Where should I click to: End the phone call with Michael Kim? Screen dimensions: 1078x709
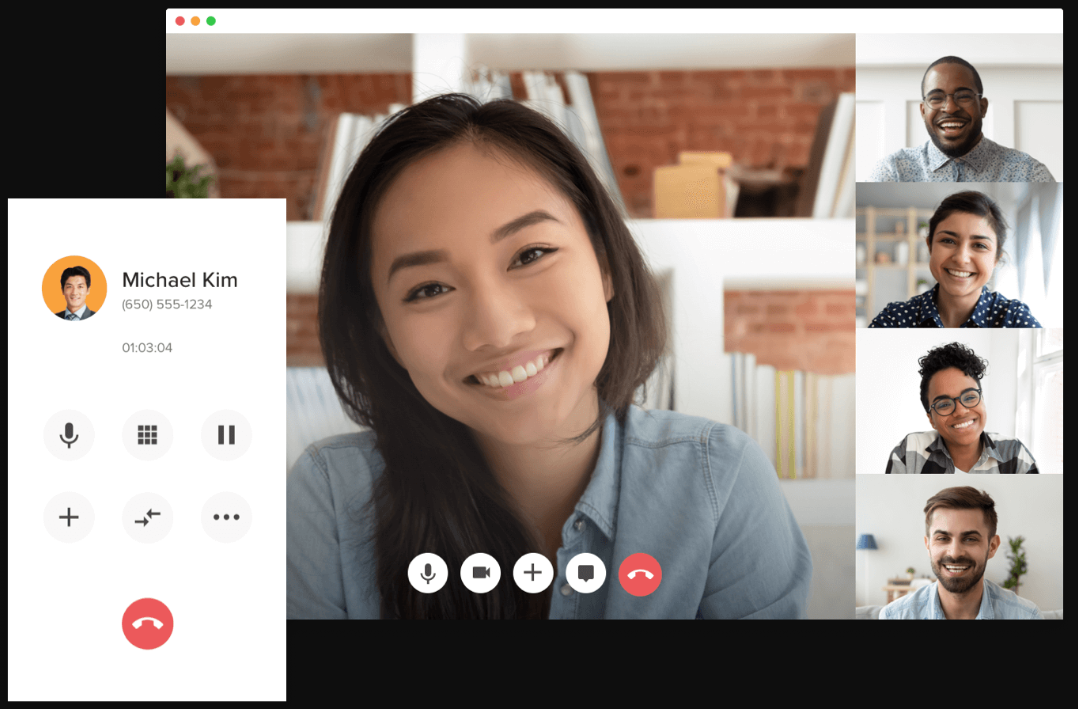tap(147, 623)
